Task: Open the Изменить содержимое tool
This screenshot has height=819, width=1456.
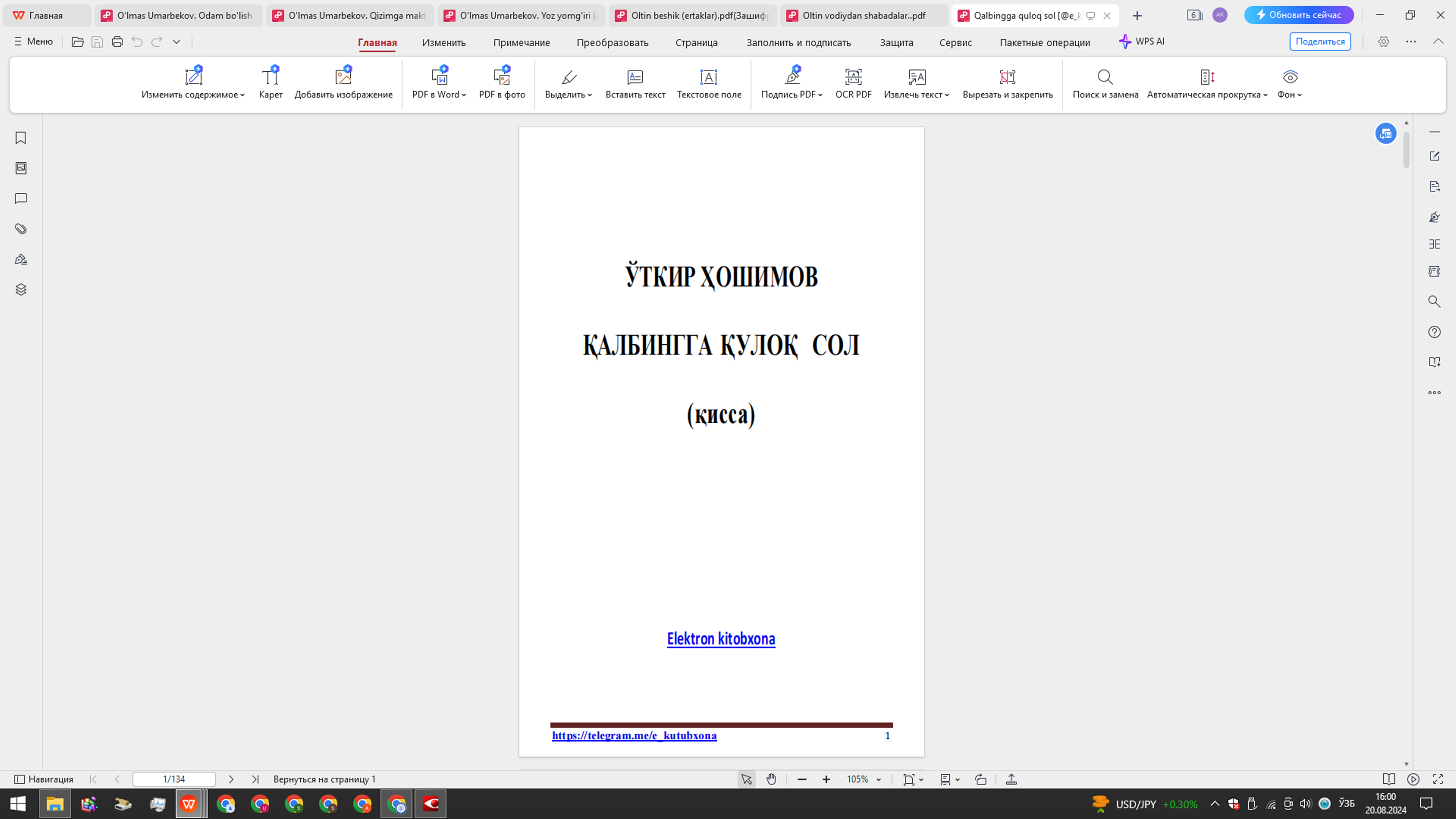Action: (x=193, y=83)
